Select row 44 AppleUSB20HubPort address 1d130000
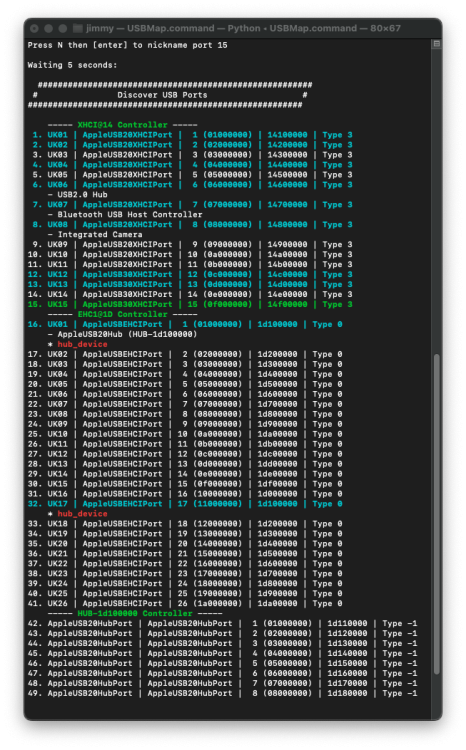The width and height of the screenshot is (466, 750). point(222,643)
